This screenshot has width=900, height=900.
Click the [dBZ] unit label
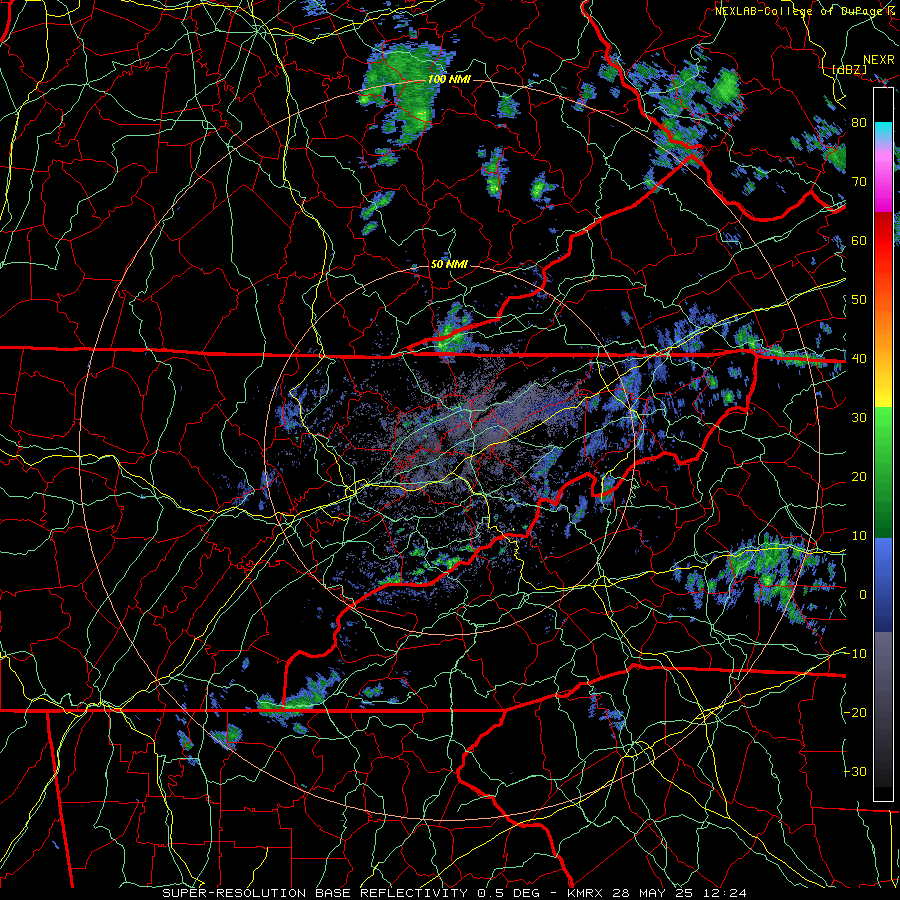(850, 69)
